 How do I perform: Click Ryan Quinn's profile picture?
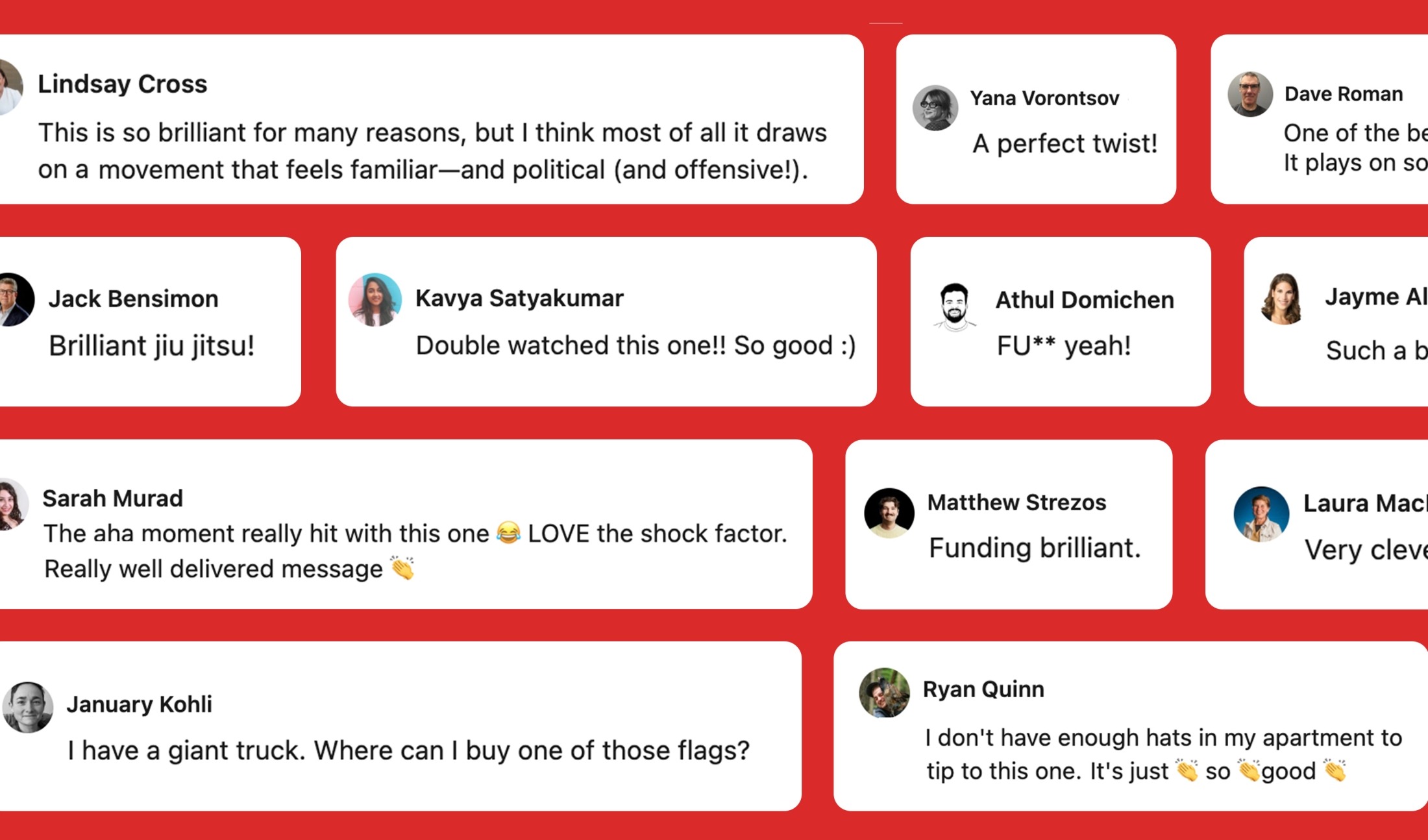(884, 693)
